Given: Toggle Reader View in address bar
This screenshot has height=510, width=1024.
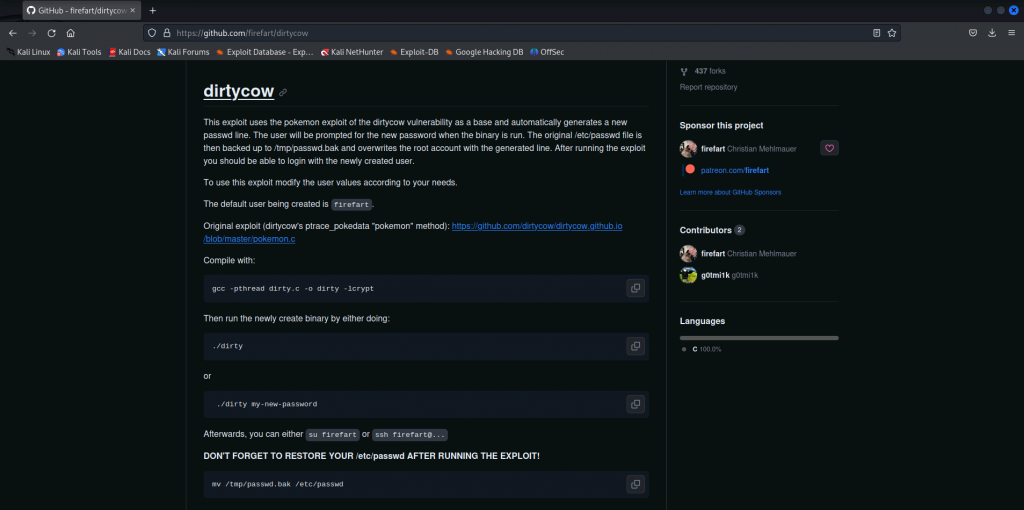Looking at the screenshot, I should pos(876,33).
